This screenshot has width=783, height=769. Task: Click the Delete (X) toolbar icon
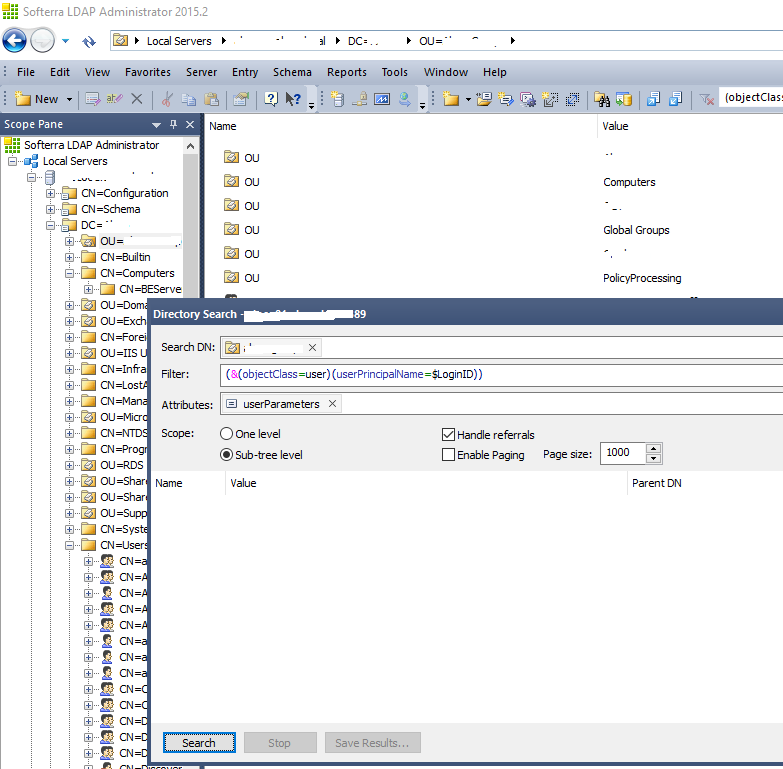pyautogui.click(x=137, y=99)
